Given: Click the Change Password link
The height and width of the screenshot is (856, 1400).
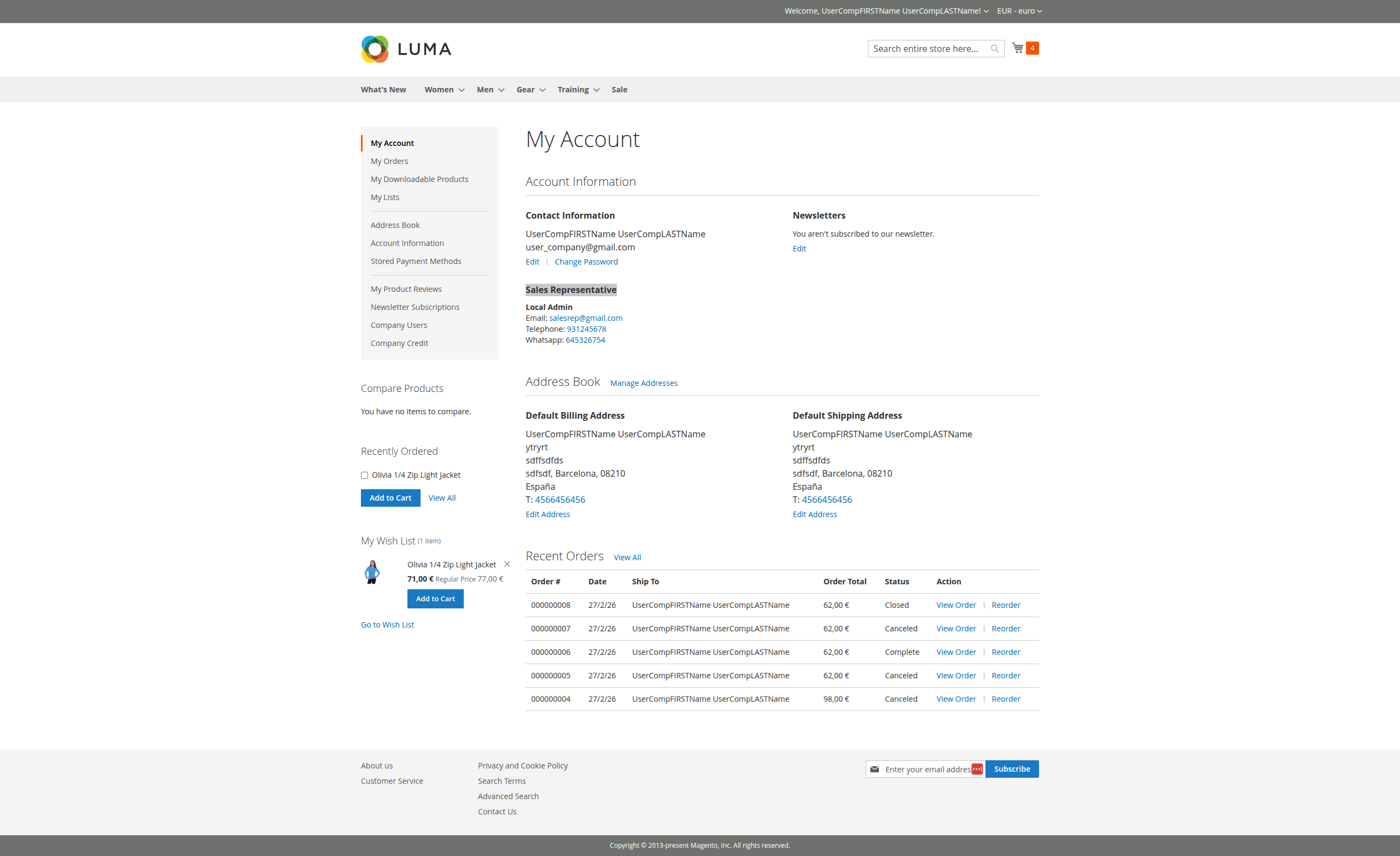Looking at the screenshot, I should 586,261.
